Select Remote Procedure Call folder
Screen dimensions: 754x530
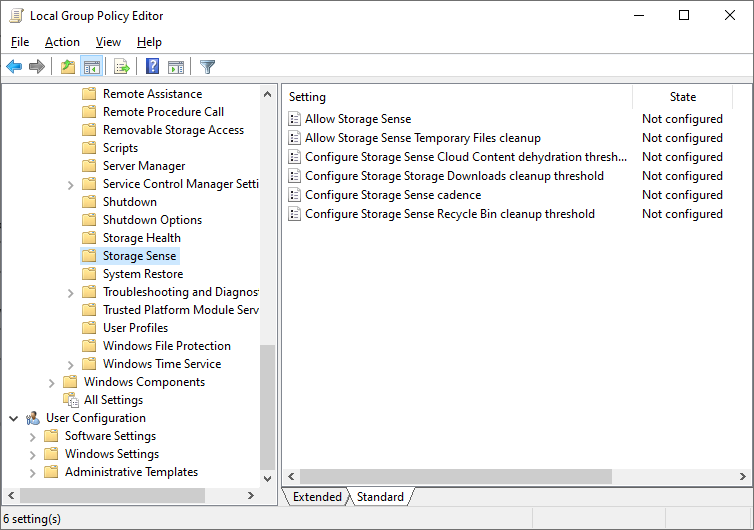[163, 112]
